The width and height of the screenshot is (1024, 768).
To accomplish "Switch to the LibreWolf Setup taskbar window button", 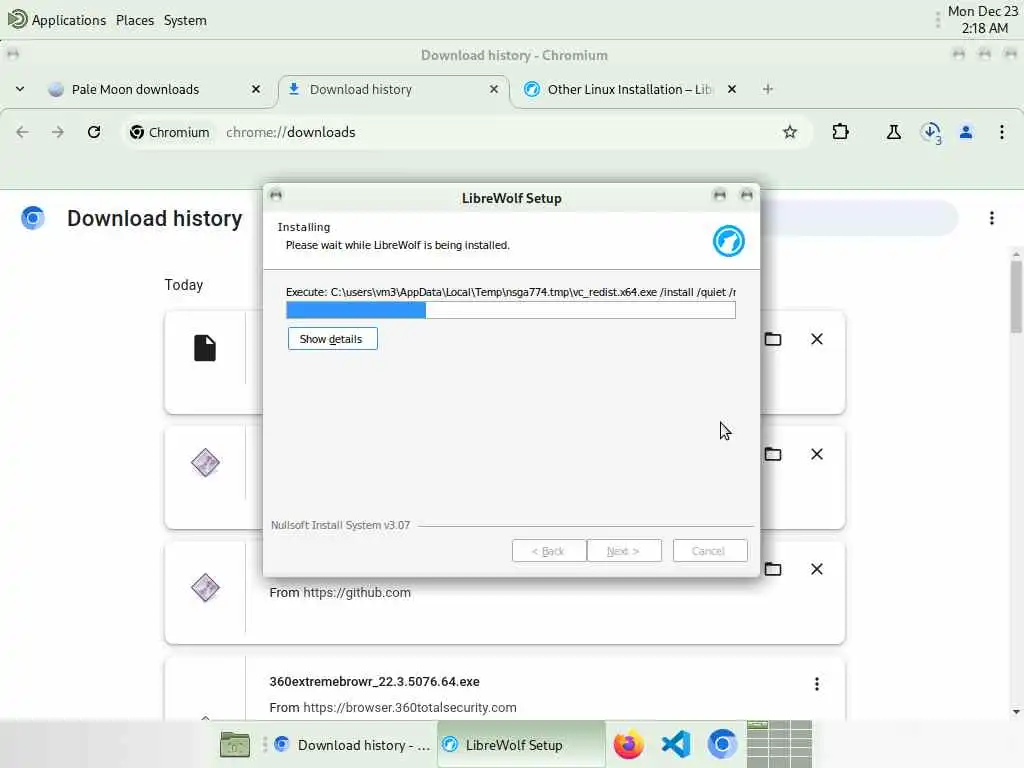I will click(x=520, y=744).
